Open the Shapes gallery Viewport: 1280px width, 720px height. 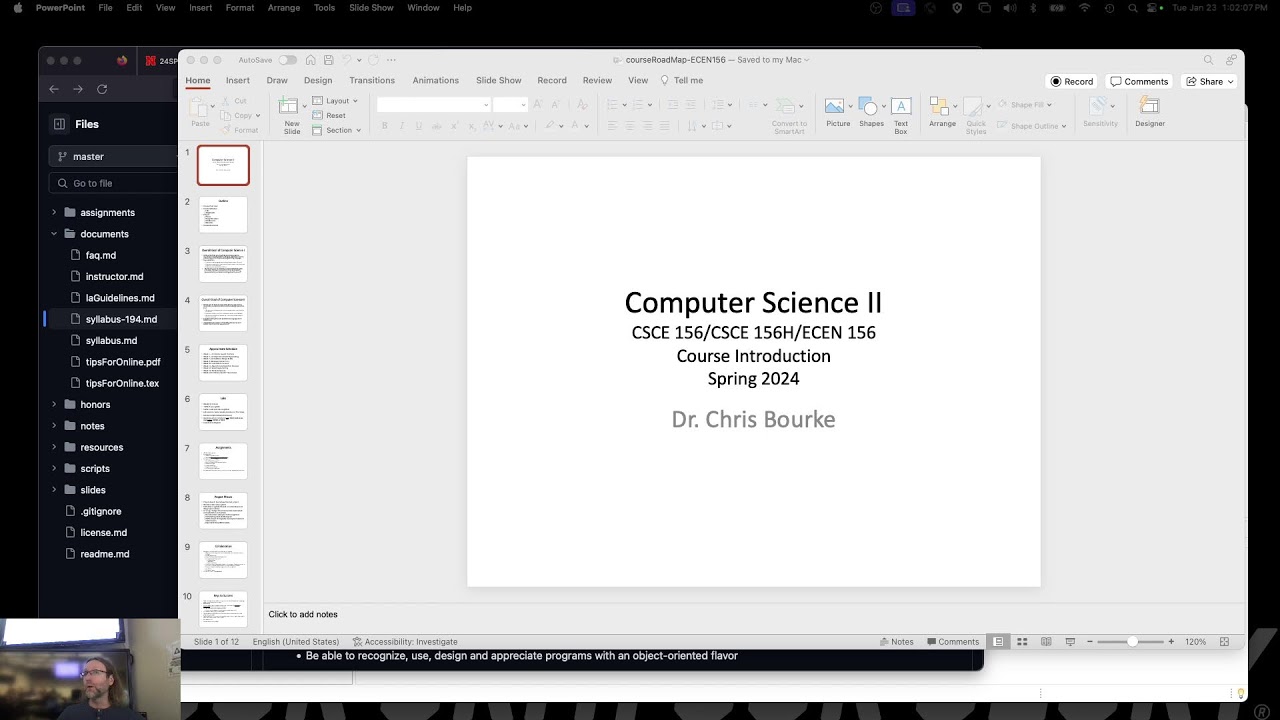tap(871, 113)
